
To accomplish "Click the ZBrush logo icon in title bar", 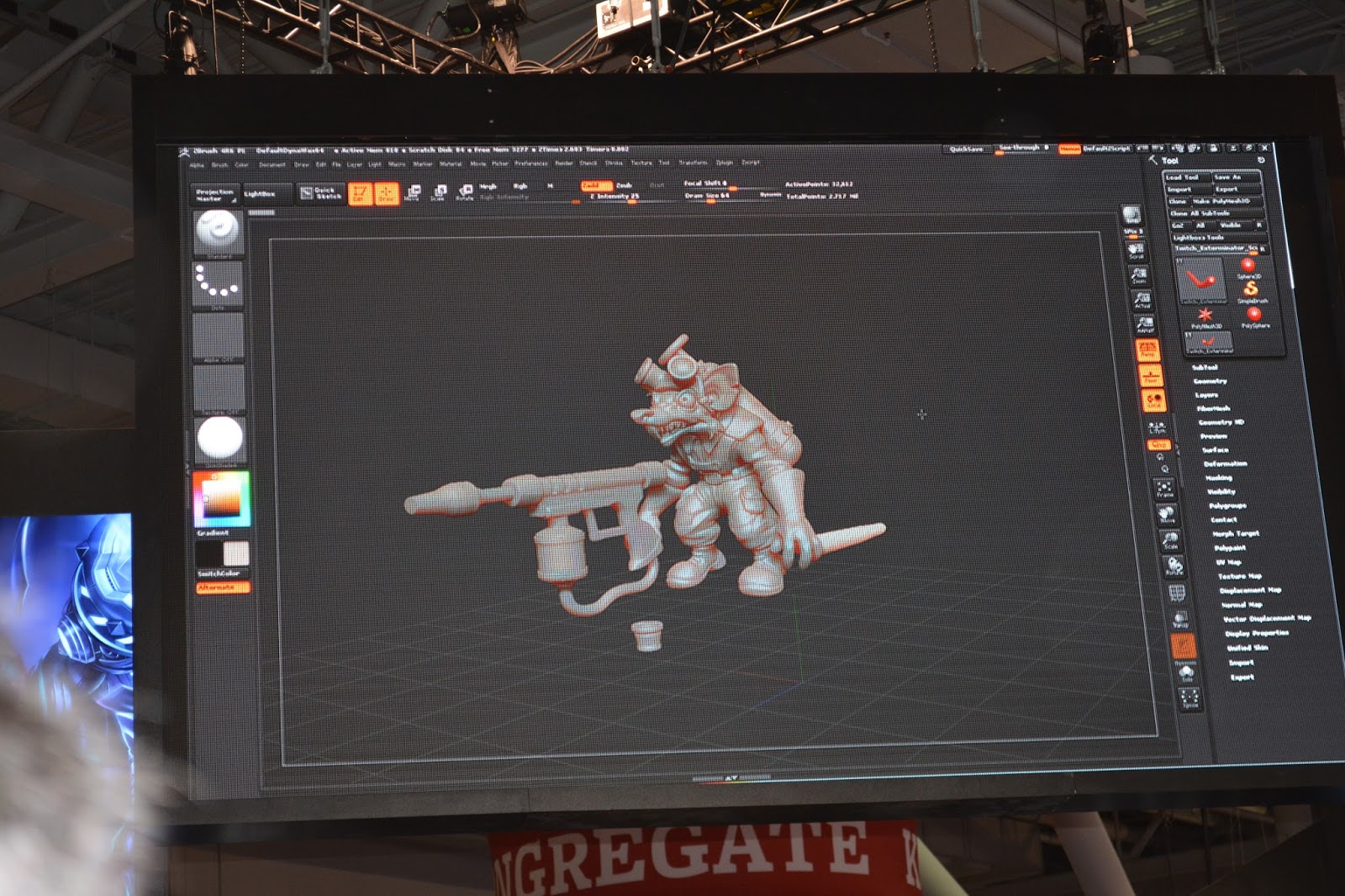I will click(x=184, y=152).
